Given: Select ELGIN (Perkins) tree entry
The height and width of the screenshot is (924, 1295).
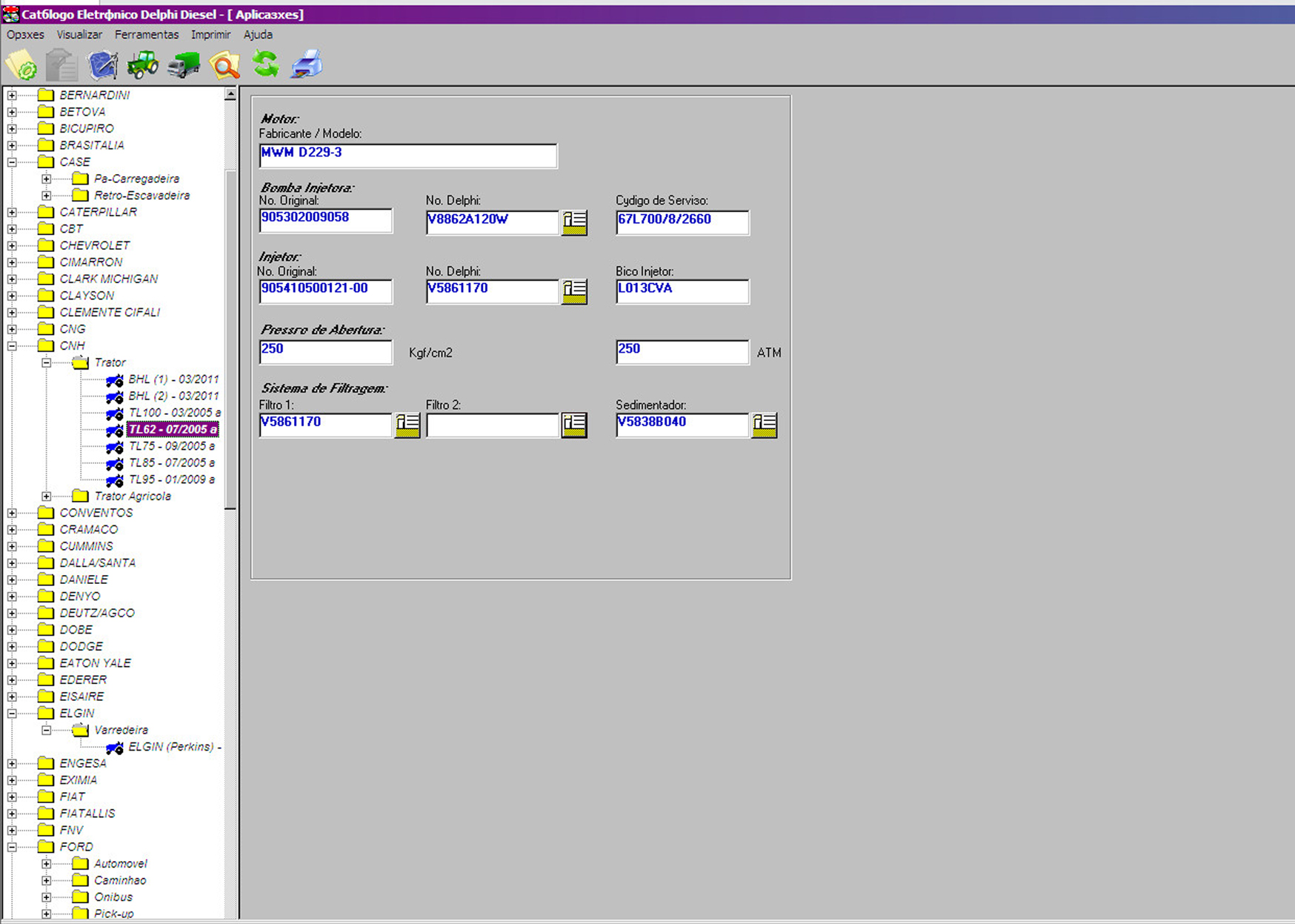Looking at the screenshot, I should (174, 747).
